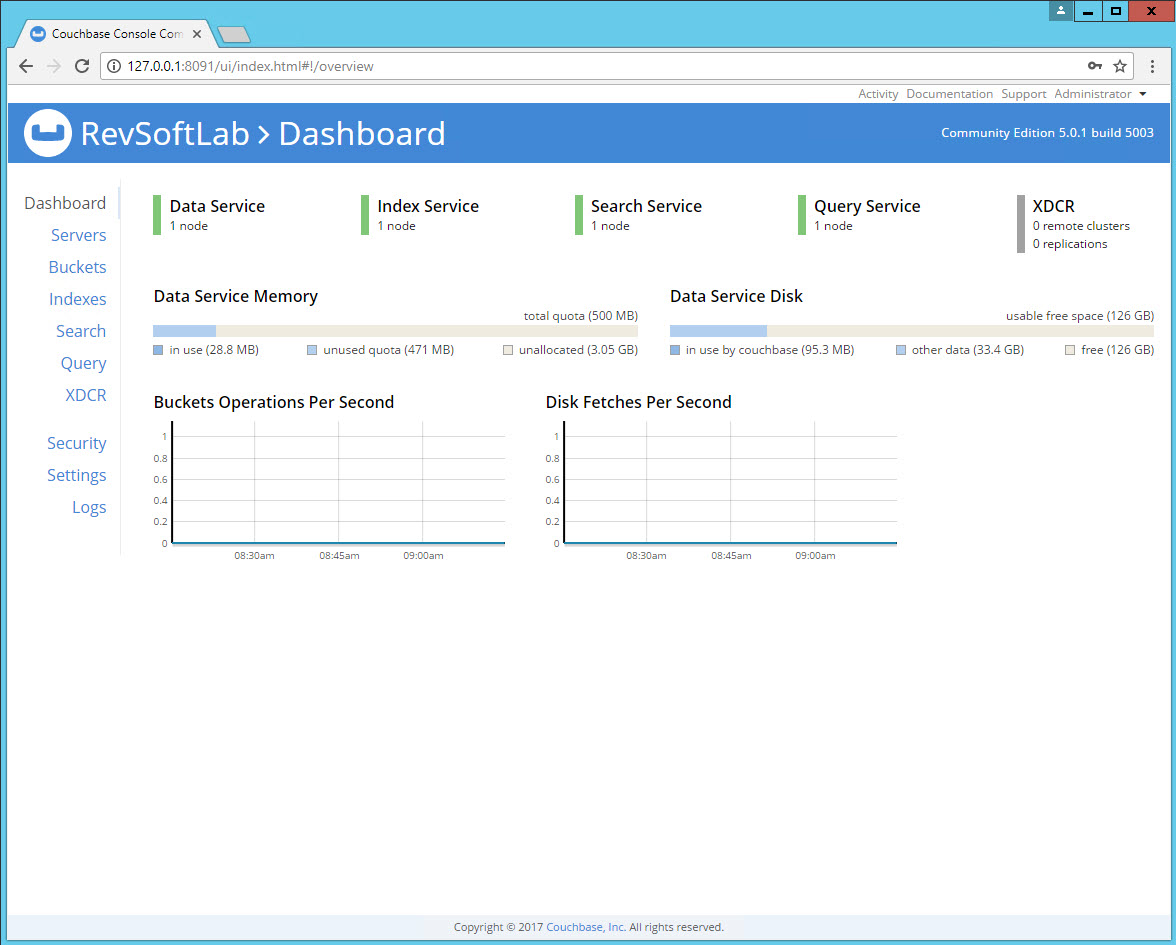Screen dimensions: 1176x945
Task: Click 'Community Edition 5.0.1 build 5003' text
Action: click(x=1047, y=133)
